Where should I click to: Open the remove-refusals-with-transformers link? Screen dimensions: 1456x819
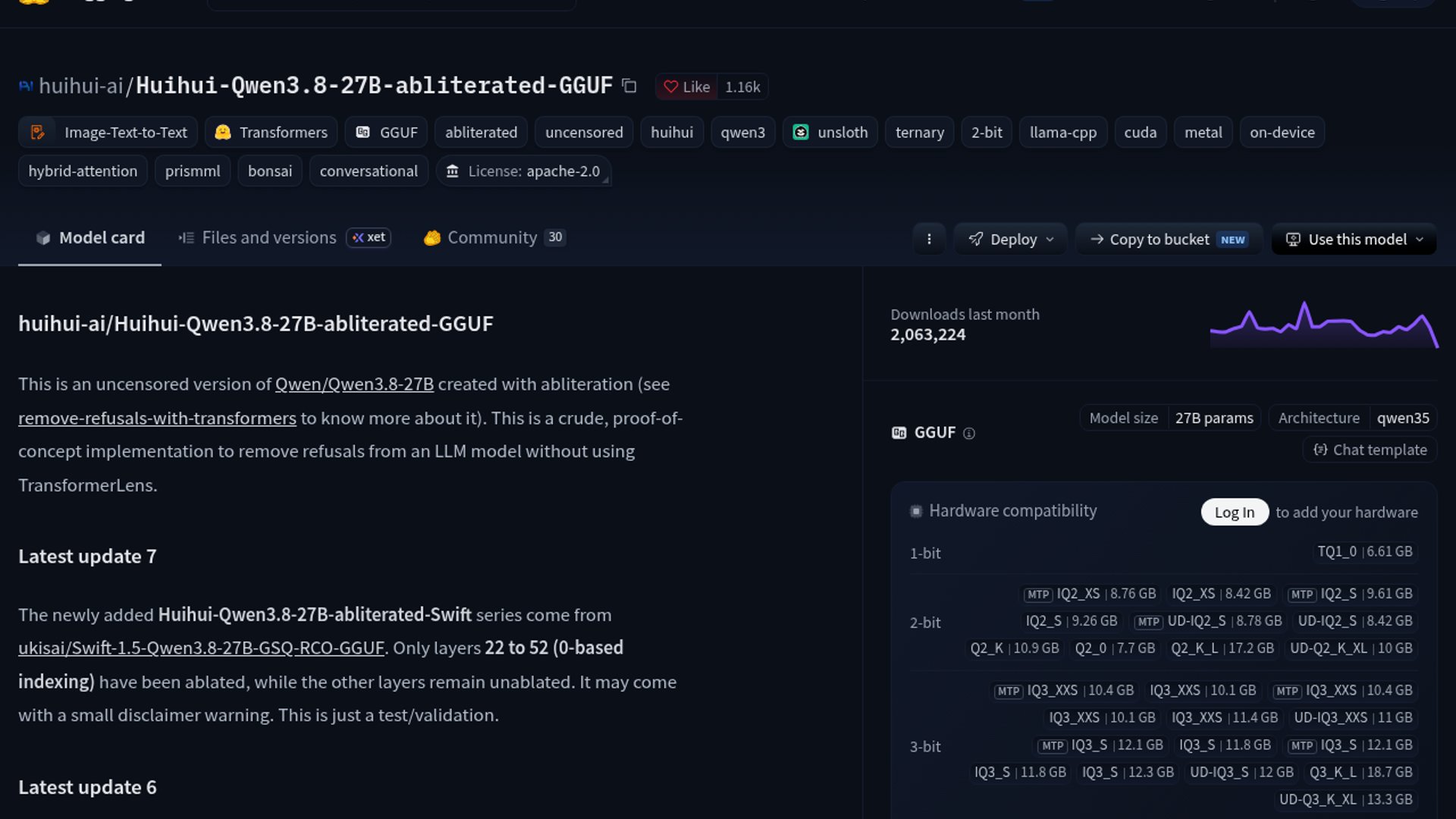[157, 418]
